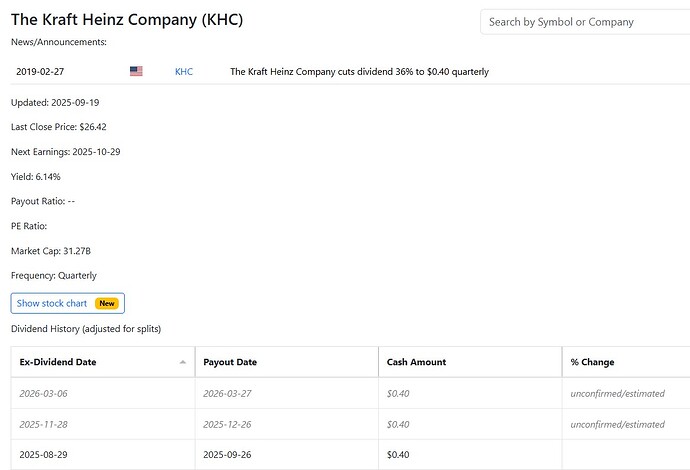This screenshot has width=690, height=470.
Task: Click unconfirmed/estimated in the 2025-11-28 row
Action: pos(617,425)
